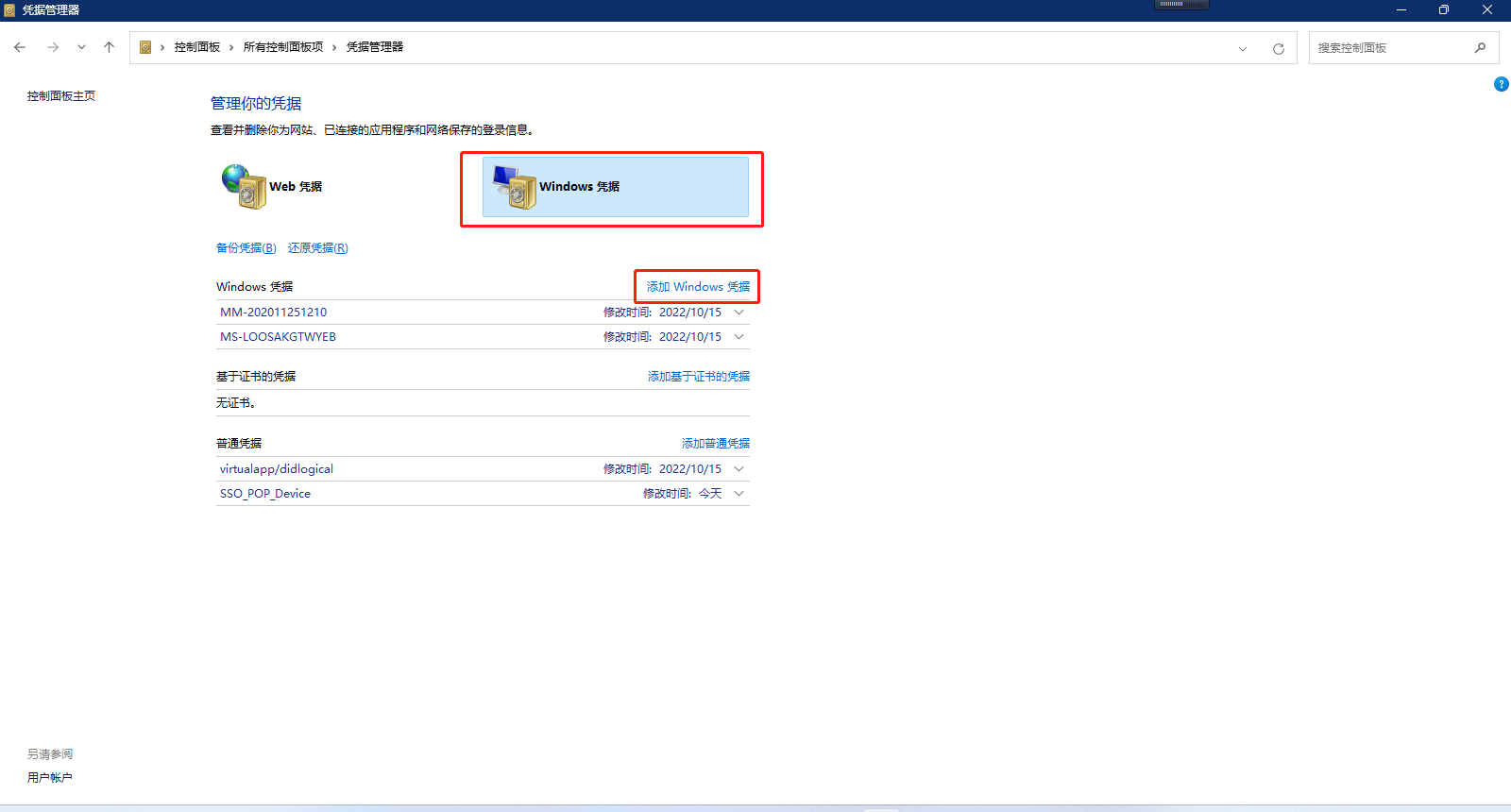Click 添加基于证书的凭据 link
Viewport: 1511px width, 812px height.
pos(699,377)
